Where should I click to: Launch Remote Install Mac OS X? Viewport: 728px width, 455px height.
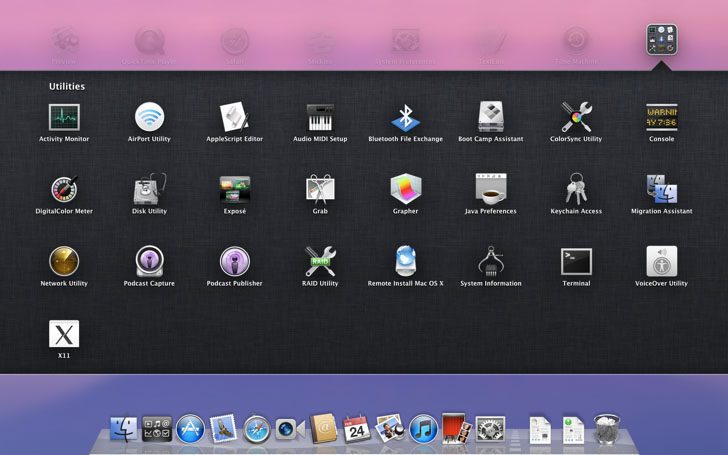405,261
